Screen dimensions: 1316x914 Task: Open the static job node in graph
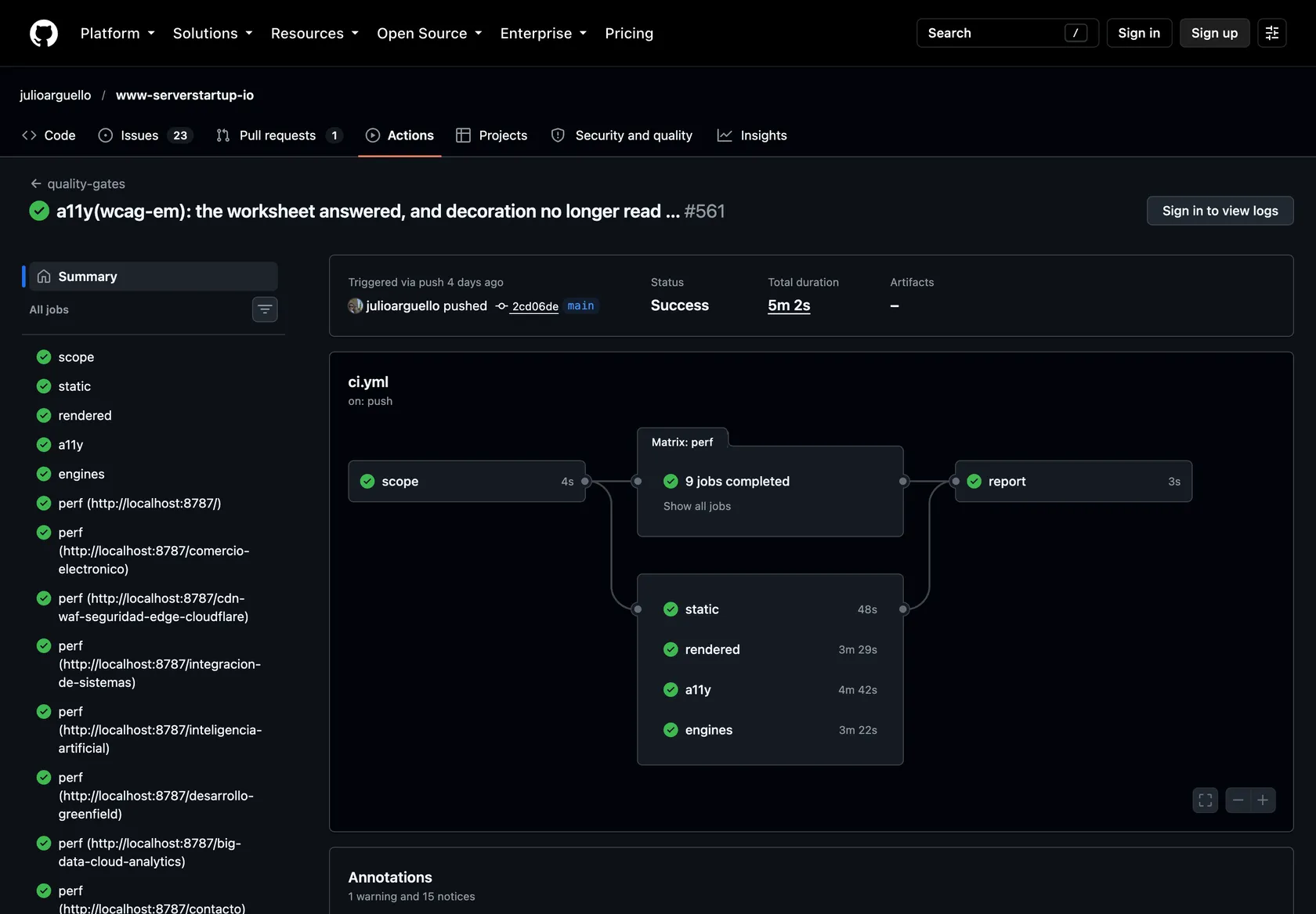(x=770, y=609)
